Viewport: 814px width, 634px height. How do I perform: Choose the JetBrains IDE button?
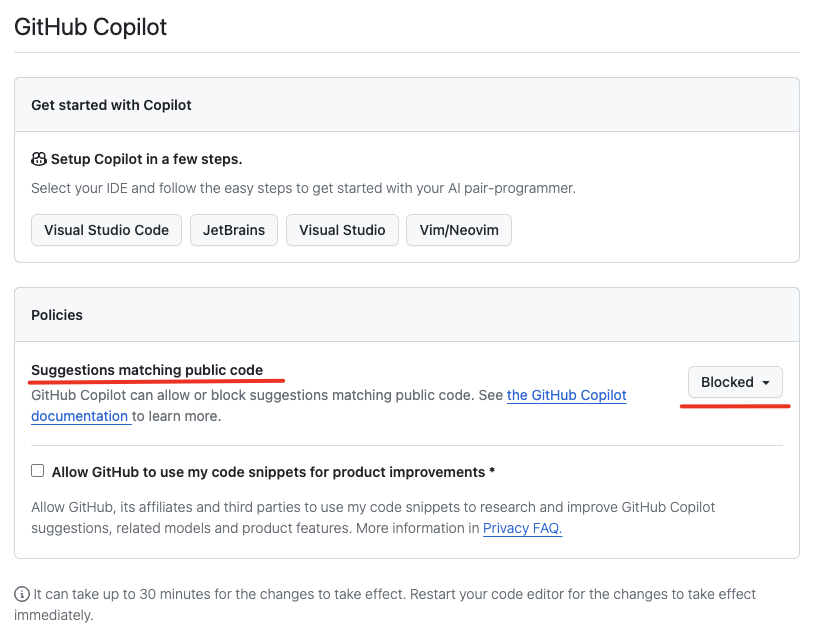(x=234, y=230)
